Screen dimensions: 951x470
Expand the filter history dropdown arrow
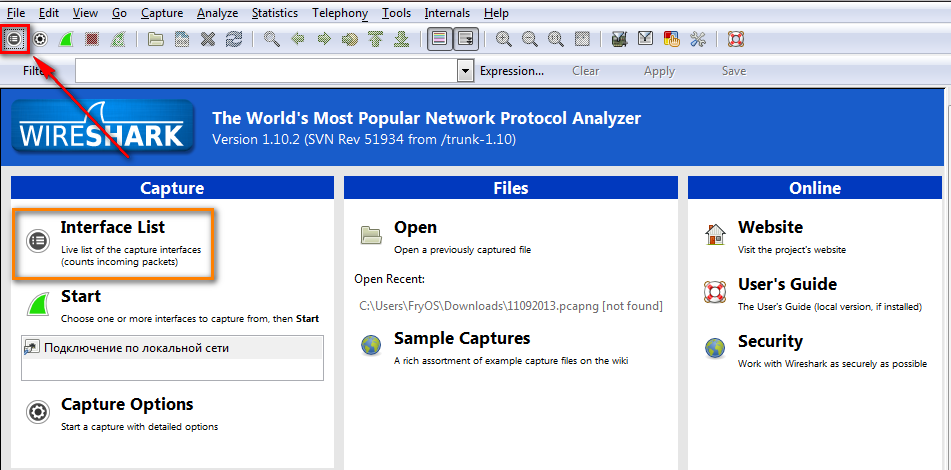465,71
